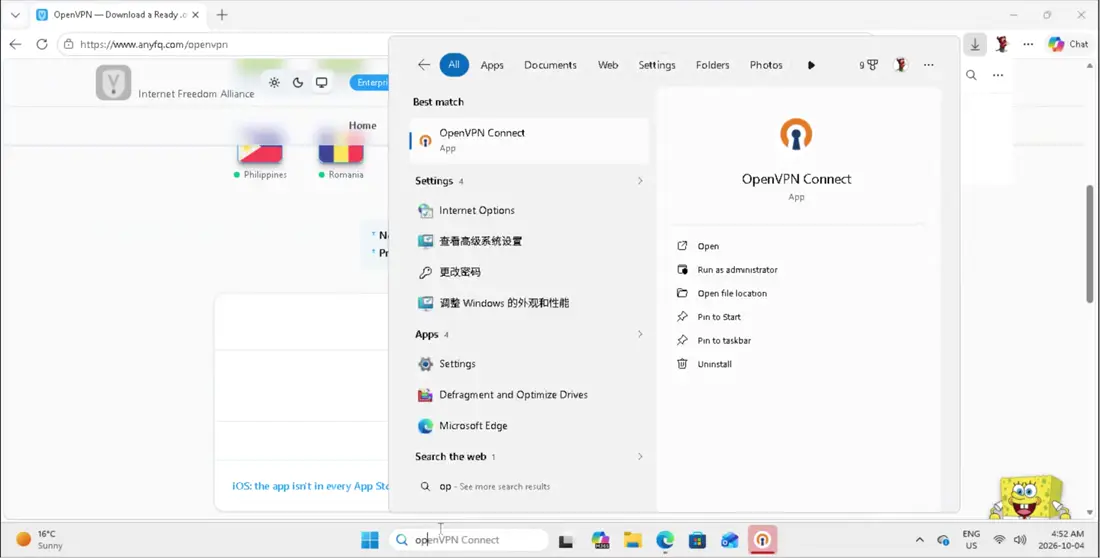Click the Edge page vertical scrollbar
1100x558 pixels.
pyautogui.click(x=1089, y=244)
